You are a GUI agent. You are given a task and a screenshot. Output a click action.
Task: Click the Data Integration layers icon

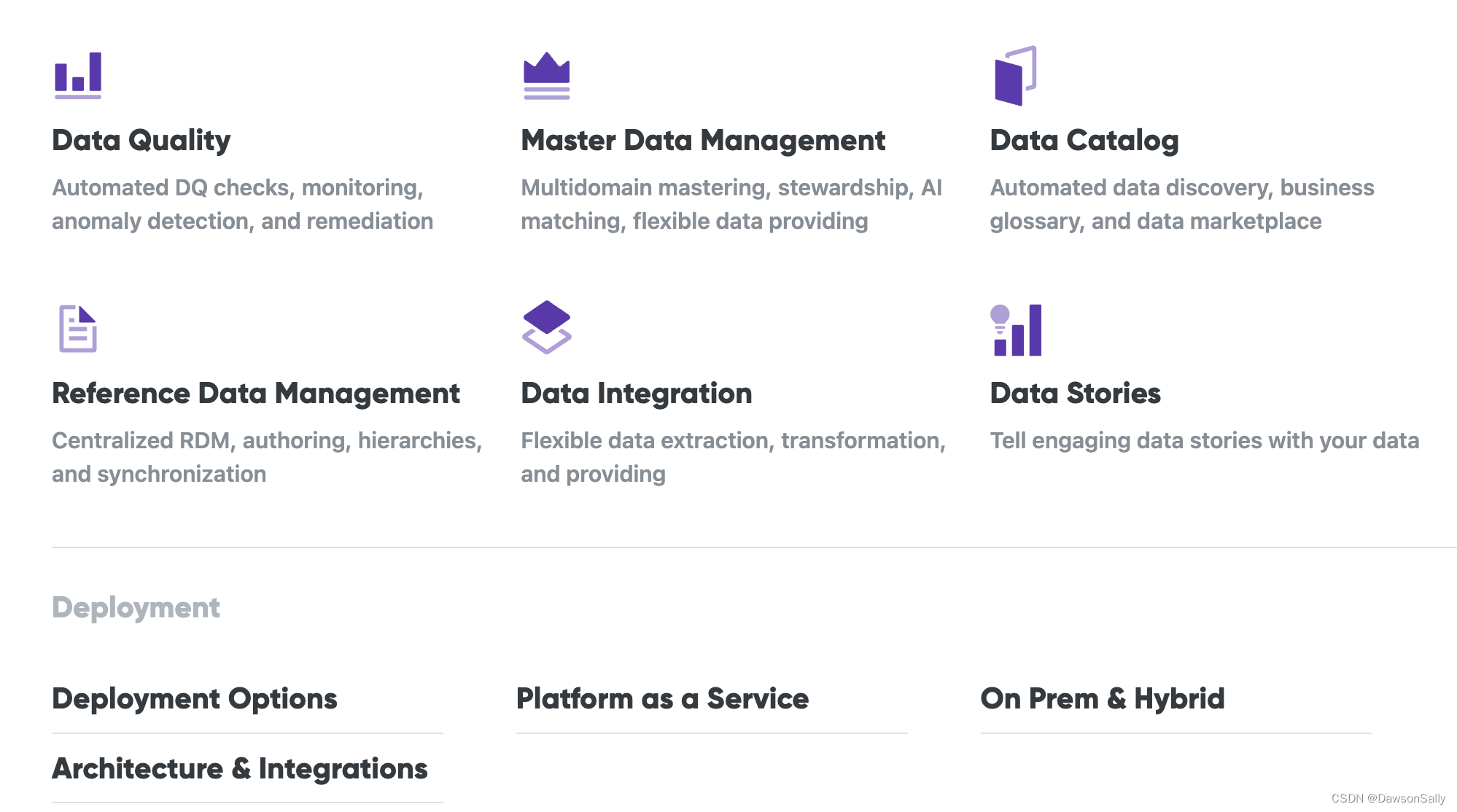546,327
